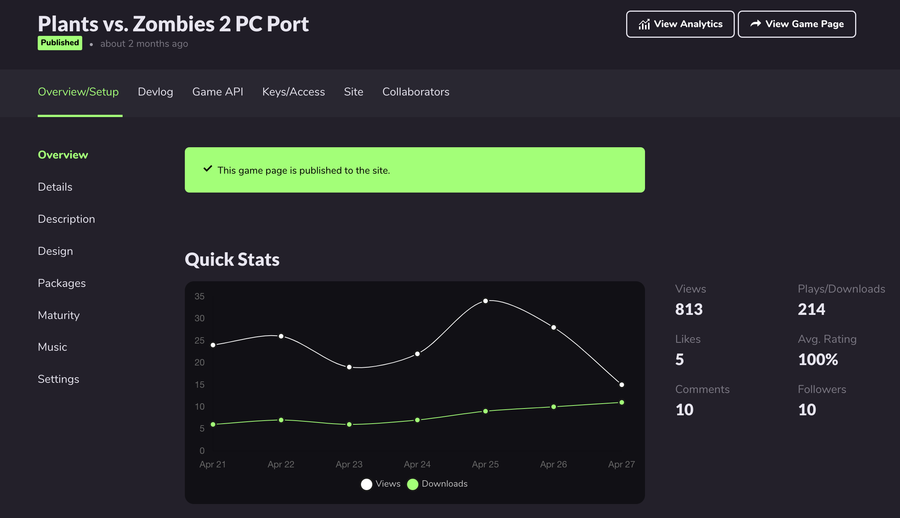The image size is (900, 518).
Task: Open the Game API tab
Action: tap(218, 92)
